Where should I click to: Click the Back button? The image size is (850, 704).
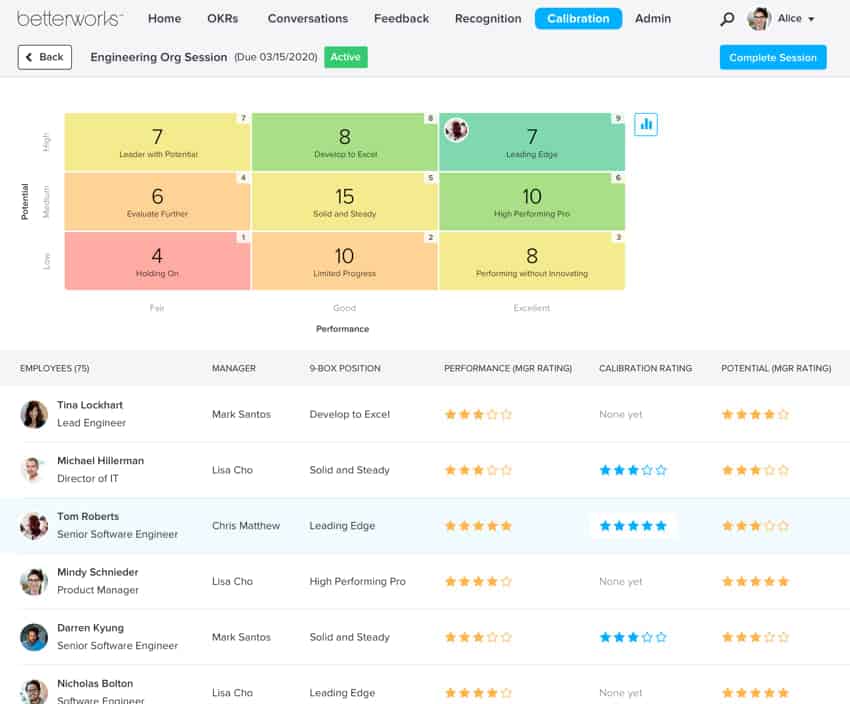coord(44,57)
